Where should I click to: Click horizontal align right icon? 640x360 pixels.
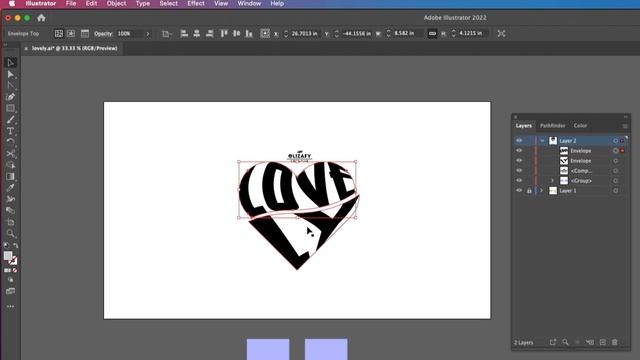coord(209,33)
